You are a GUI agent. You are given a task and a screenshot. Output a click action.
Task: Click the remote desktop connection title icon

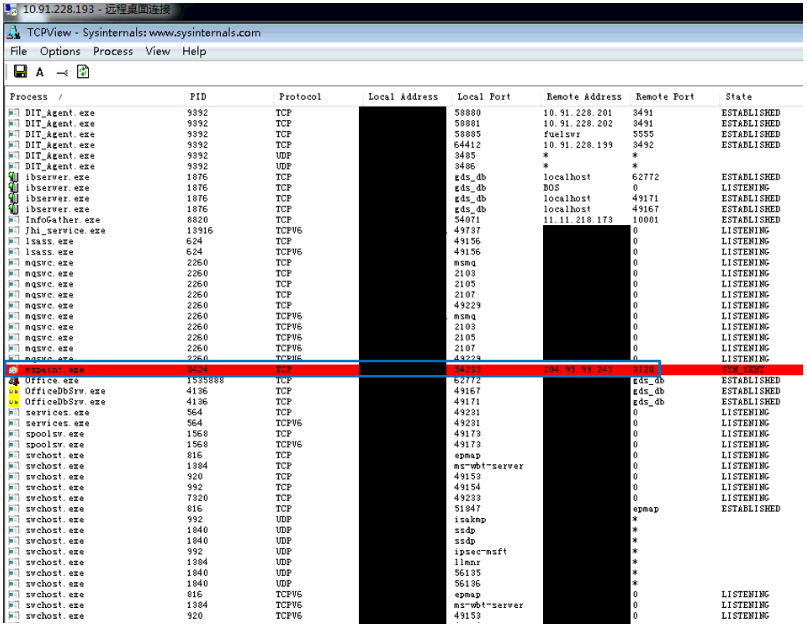(11, 10)
